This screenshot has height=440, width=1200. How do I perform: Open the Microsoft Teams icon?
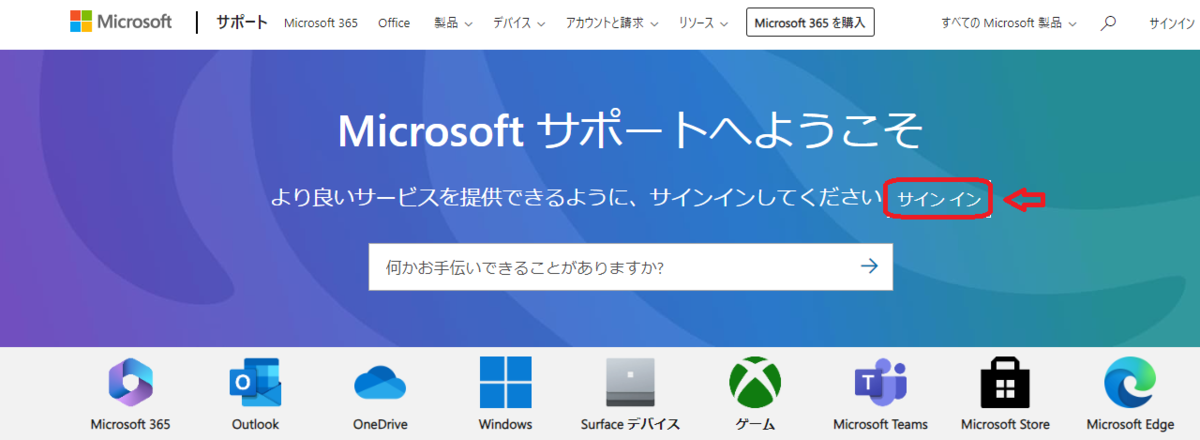coord(880,382)
